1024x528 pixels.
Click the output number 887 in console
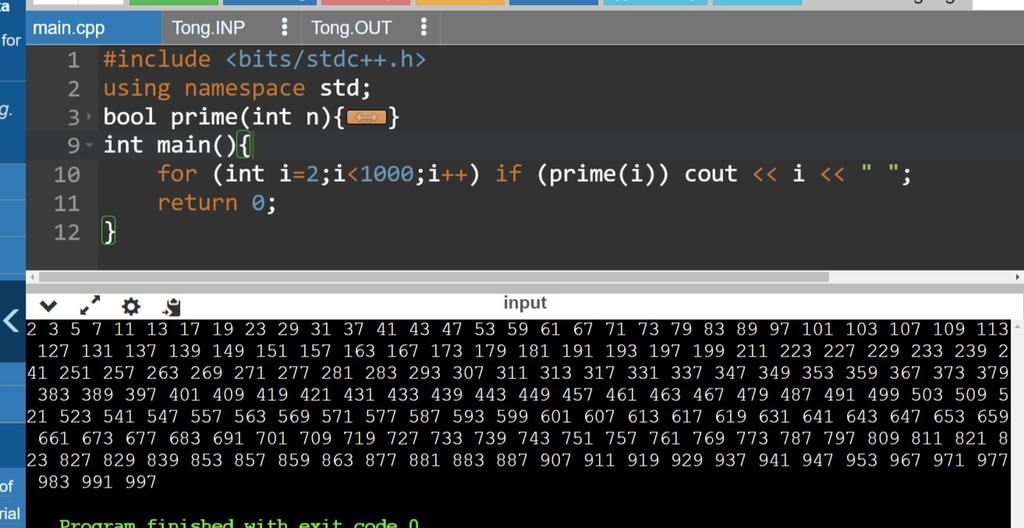point(511,460)
